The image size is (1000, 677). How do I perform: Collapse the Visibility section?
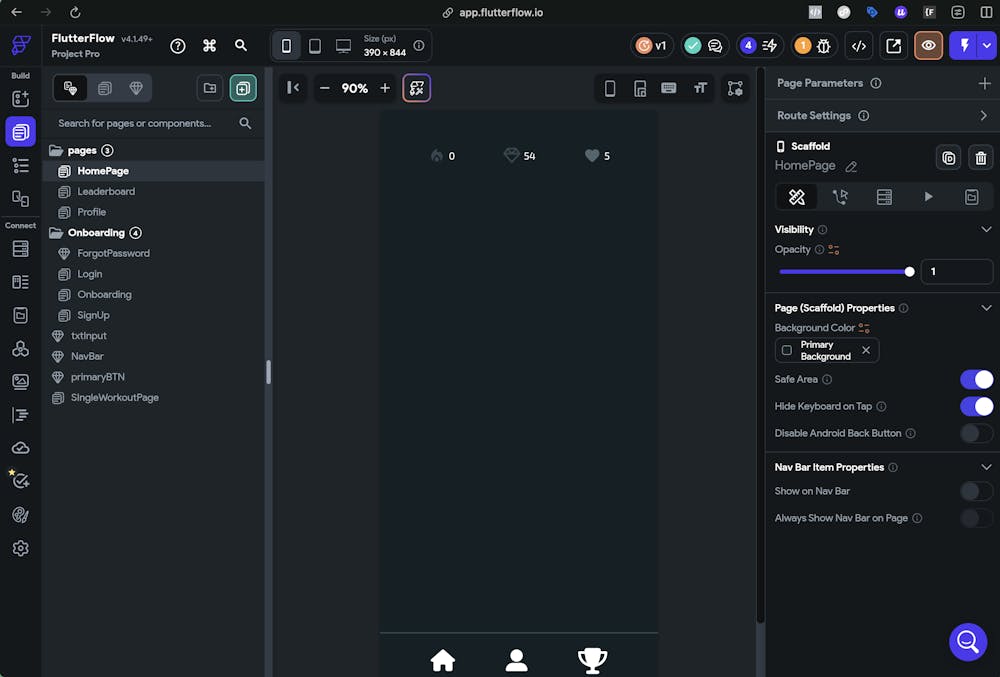(x=985, y=229)
